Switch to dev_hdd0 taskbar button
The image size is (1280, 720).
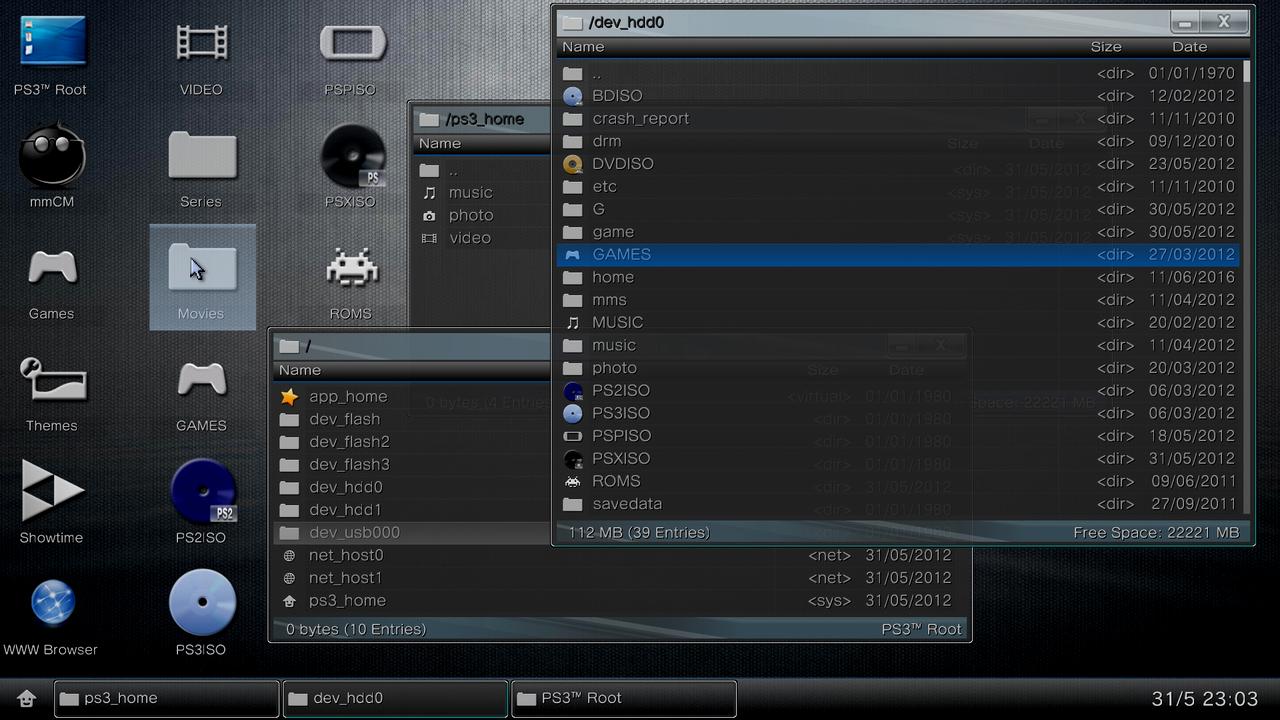[x=395, y=698]
